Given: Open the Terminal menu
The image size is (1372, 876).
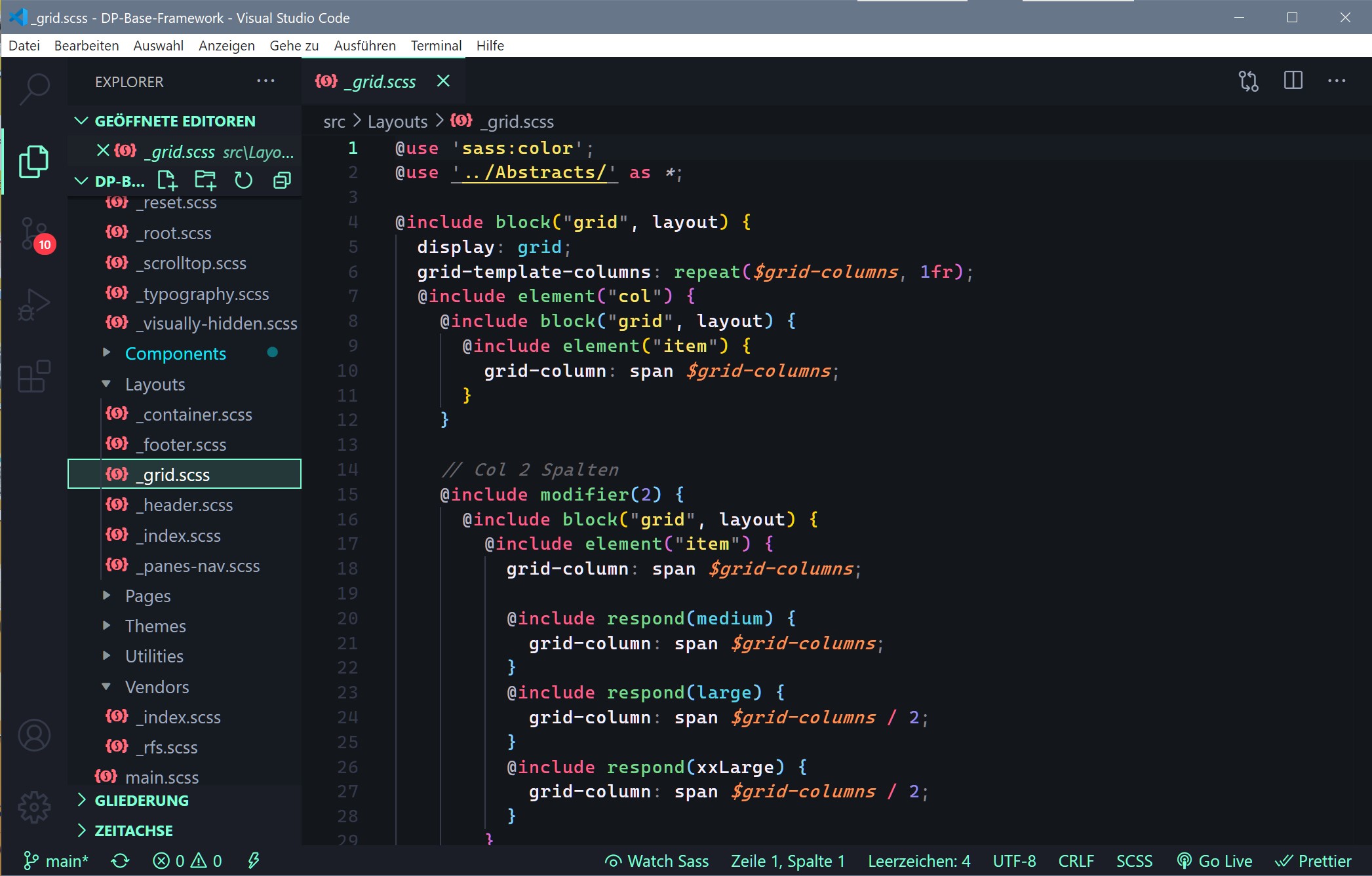Looking at the screenshot, I should coord(436,46).
